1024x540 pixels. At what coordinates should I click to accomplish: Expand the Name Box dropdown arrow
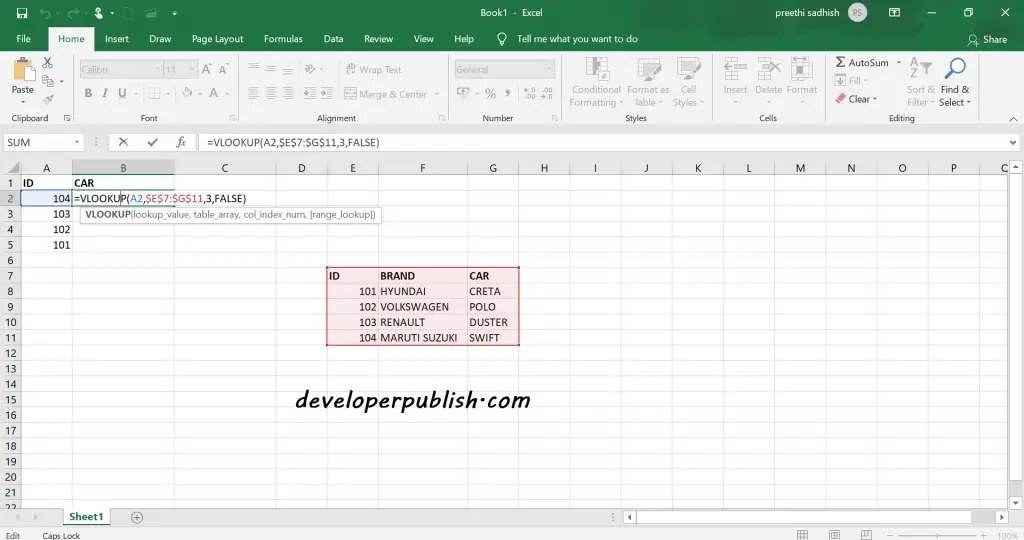[x=77, y=142]
